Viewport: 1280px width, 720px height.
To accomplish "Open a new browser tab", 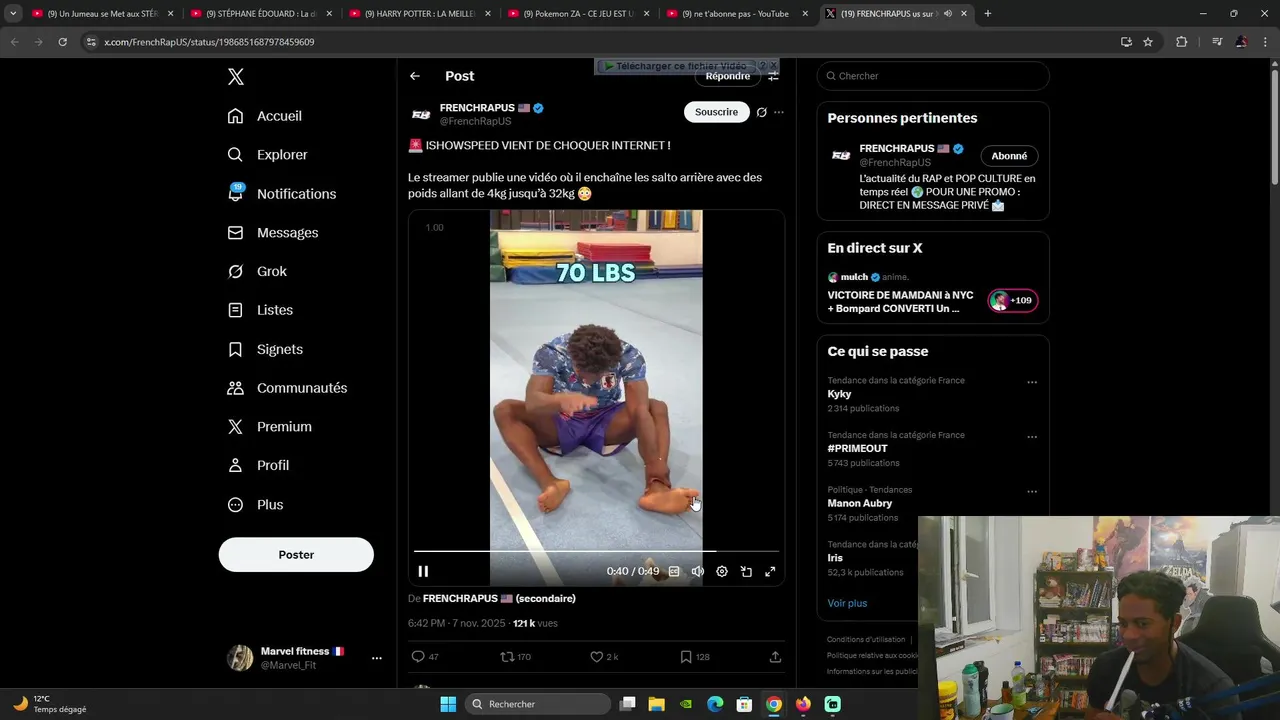I will (987, 14).
